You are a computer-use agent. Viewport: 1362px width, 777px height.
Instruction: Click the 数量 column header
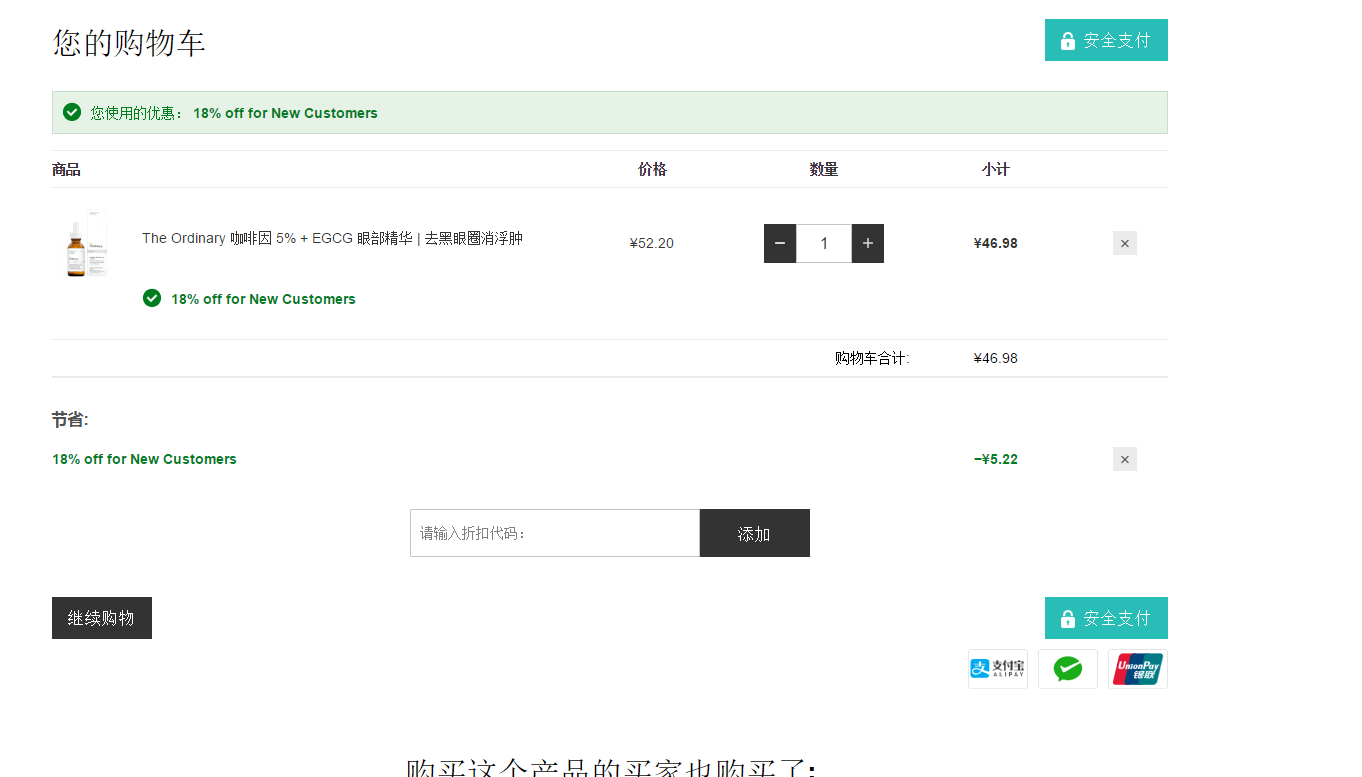[x=824, y=169]
